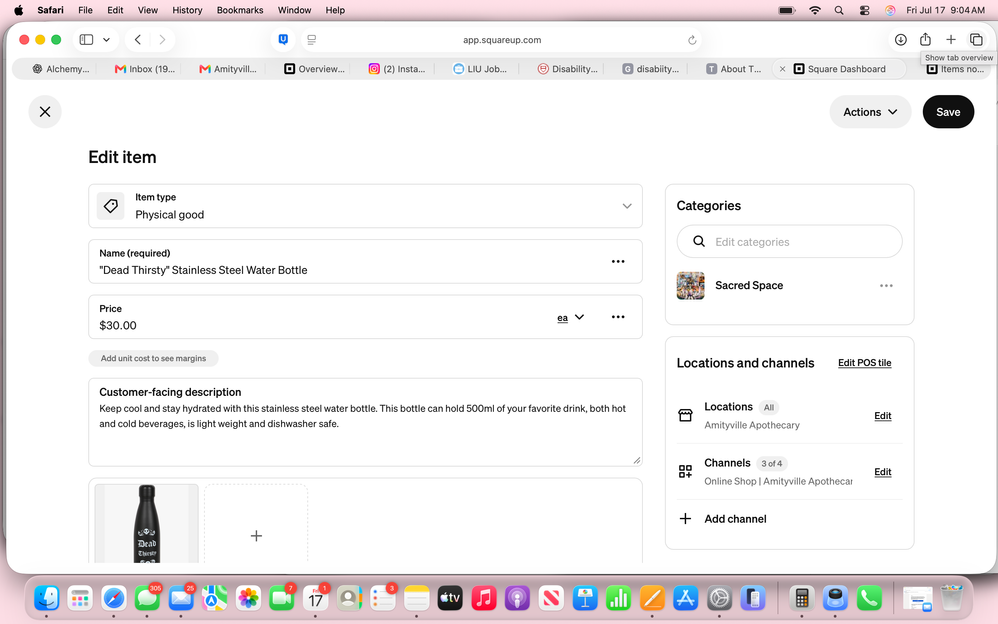Click the Bitwarden shield extension icon
This screenshot has height=624, width=998.
point(283,39)
